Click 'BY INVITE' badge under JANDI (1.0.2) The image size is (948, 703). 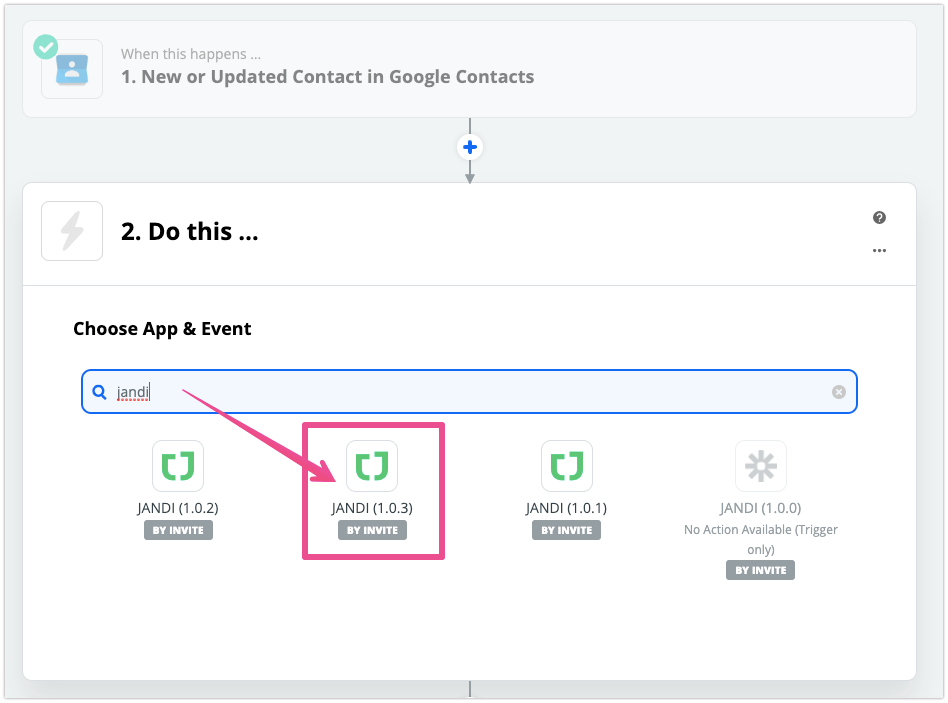[178, 530]
